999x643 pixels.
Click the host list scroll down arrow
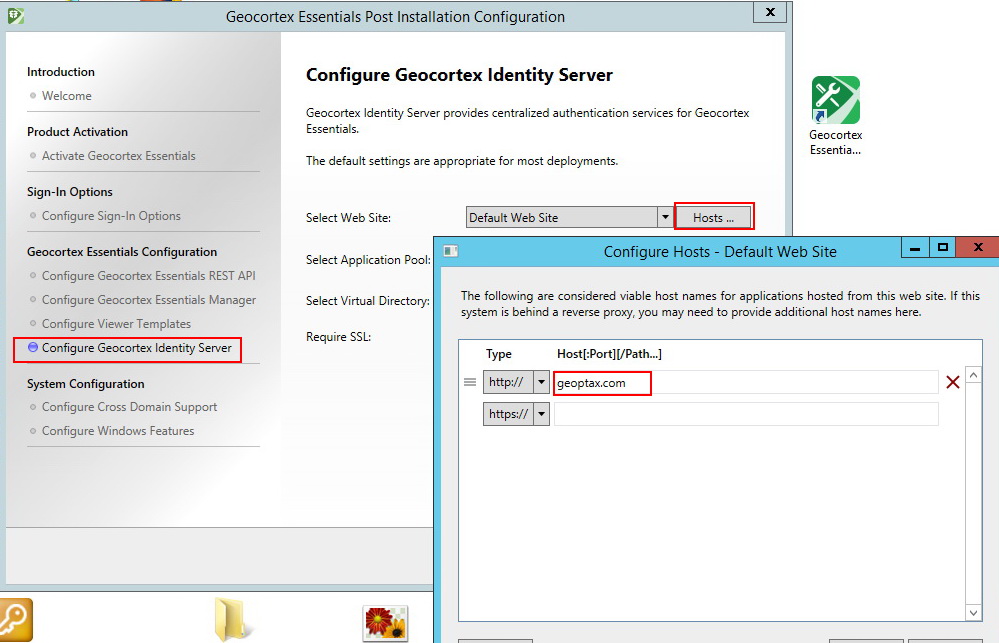973,612
